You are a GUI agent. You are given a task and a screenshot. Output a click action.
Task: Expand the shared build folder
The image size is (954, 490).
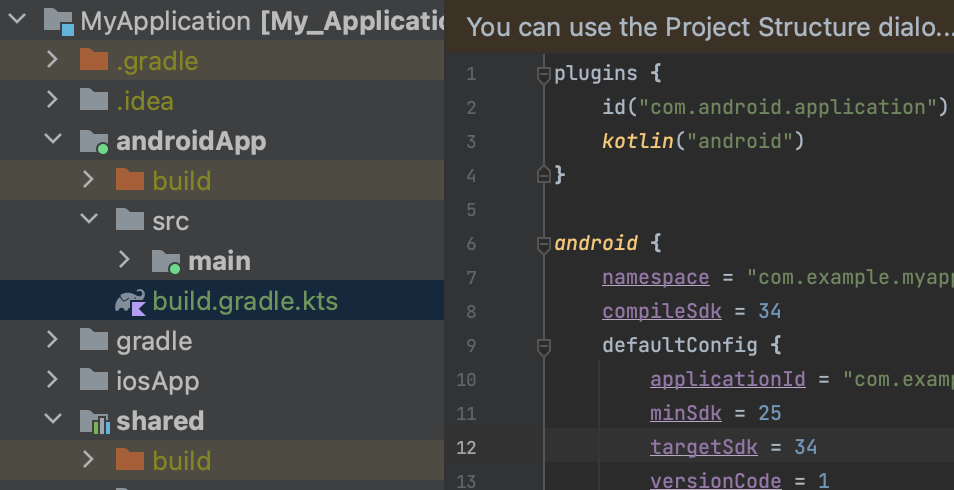89,459
